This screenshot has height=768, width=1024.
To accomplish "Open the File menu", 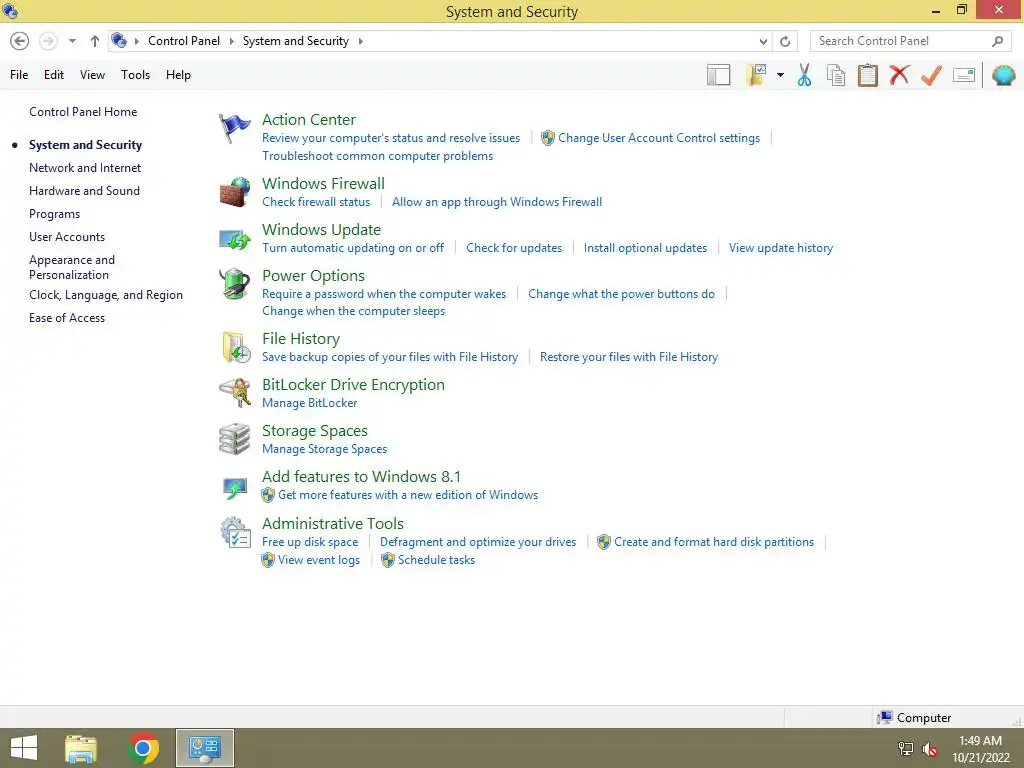I will pyautogui.click(x=19, y=75).
